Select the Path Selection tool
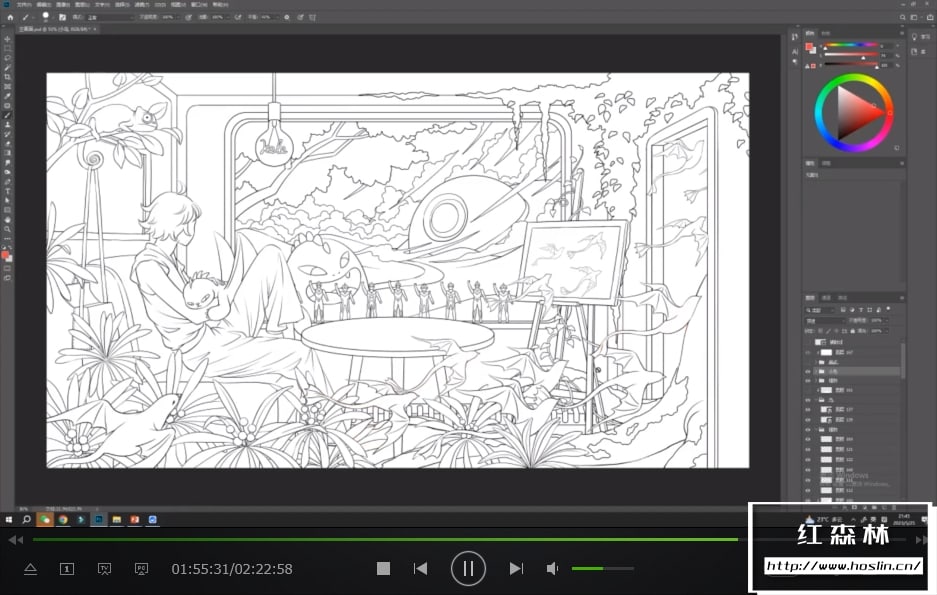 [x=7, y=201]
